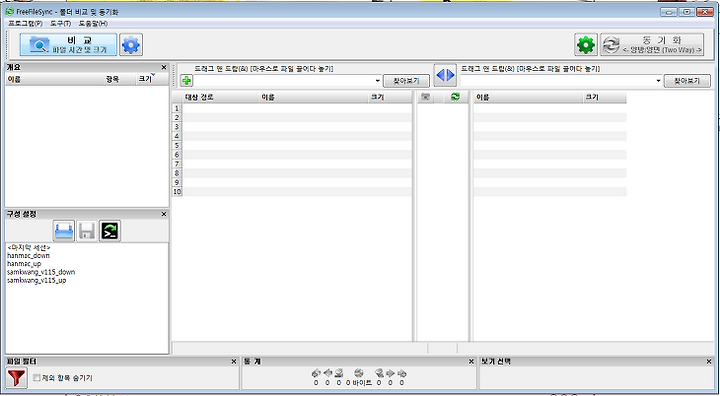Image resolution: width=720 pixels, height=396 pixels.
Task: Close the 보기 선택 panel
Action: pos(709,362)
